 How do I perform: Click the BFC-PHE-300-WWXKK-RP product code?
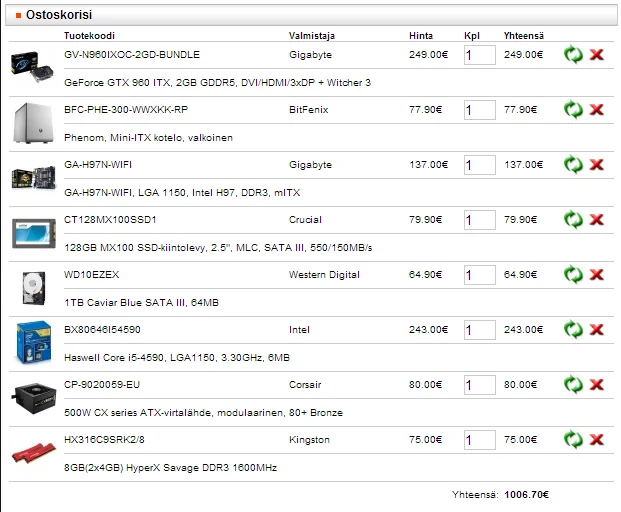(x=126, y=109)
